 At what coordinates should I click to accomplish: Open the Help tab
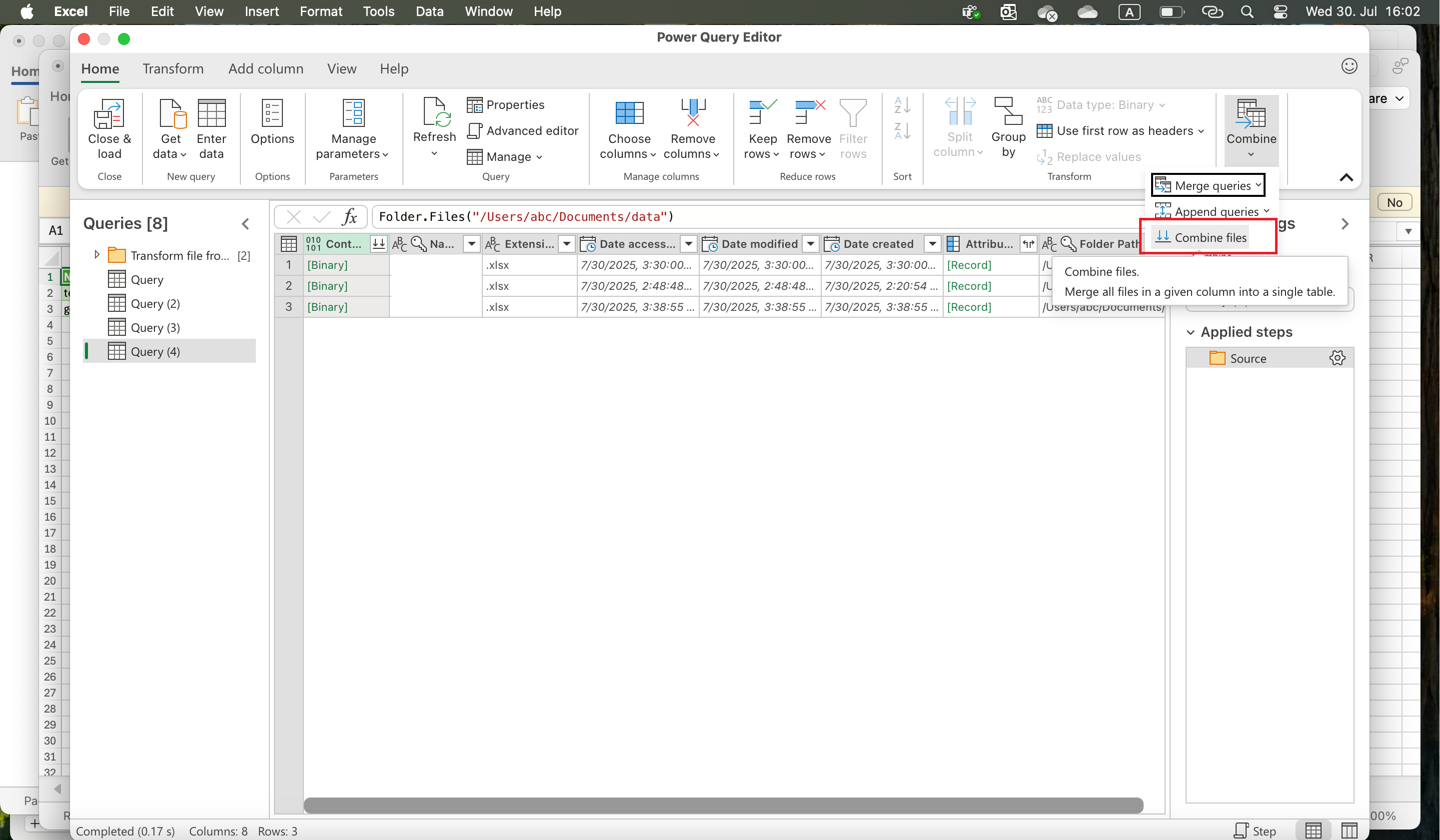[x=394, y=68]
